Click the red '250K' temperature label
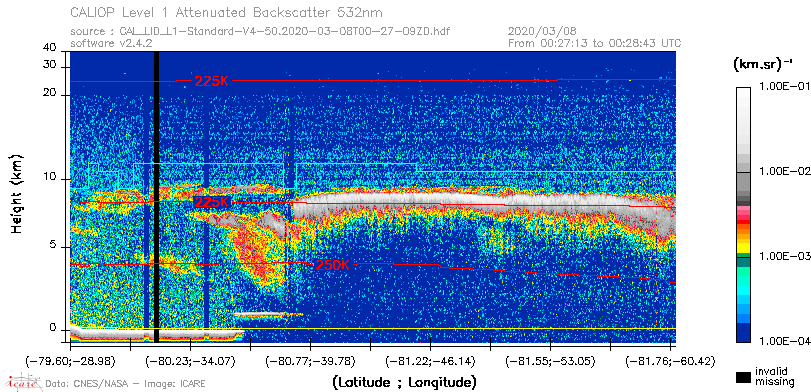This screenshot has width=811, height=392. [x=333, y=265]
